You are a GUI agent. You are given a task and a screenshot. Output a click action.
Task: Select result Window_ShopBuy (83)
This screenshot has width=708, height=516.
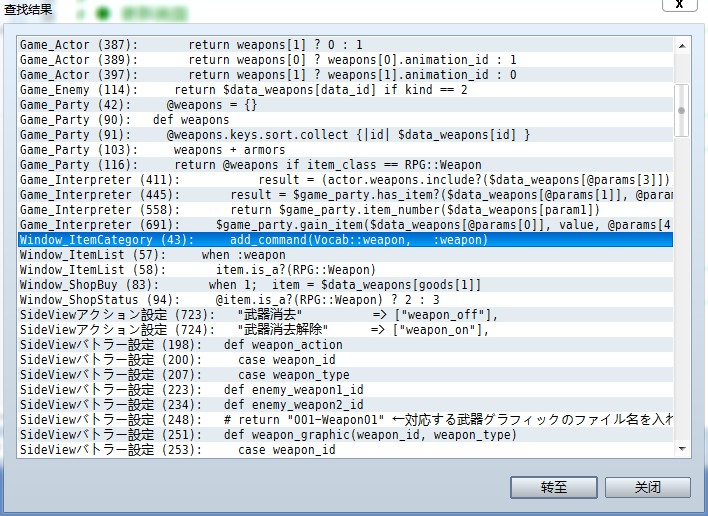click(x=345, y=284)
